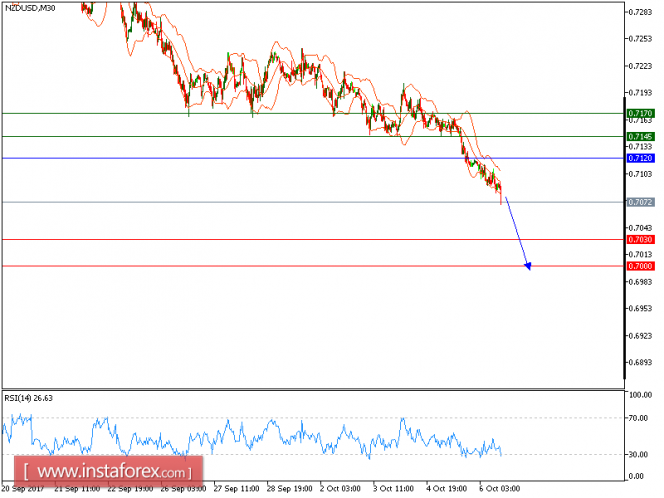Screen dimensions: 664x498
Task: Click the 4 Oct 19:00 time label
Action: click(x=447, y=489)
